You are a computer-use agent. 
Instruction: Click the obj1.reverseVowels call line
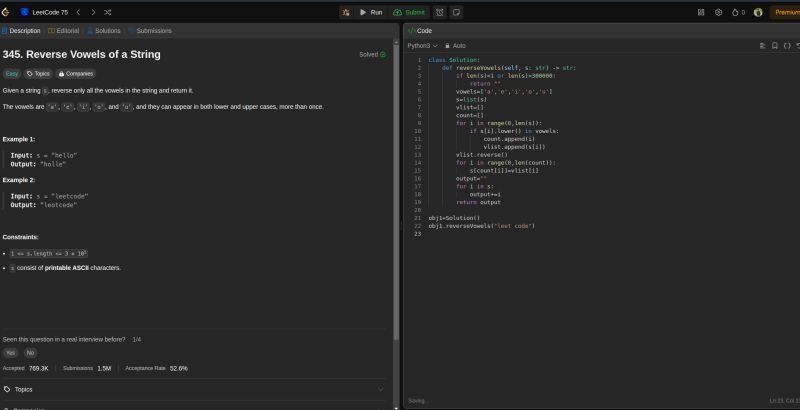482,226
